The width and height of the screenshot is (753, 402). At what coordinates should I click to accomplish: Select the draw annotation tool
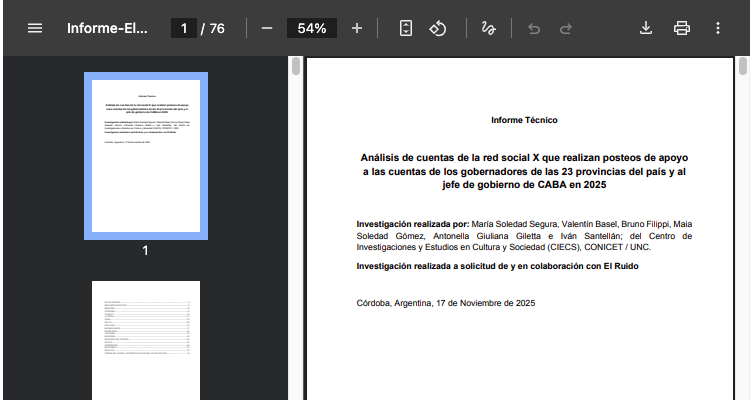pos(488,28)
